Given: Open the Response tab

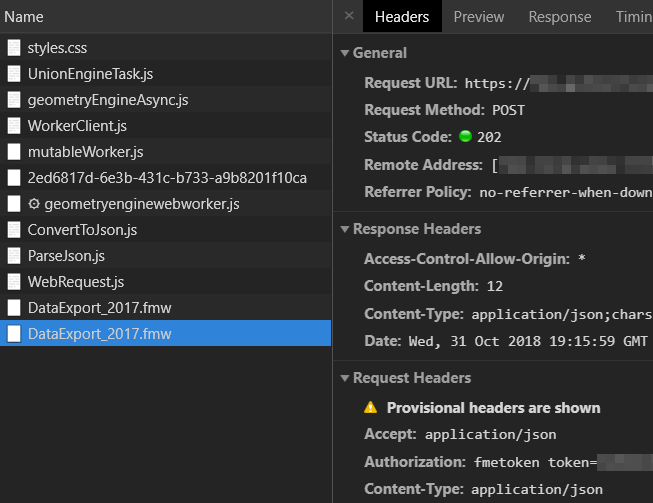Looking at the screenshot, I should coord(560,17).
